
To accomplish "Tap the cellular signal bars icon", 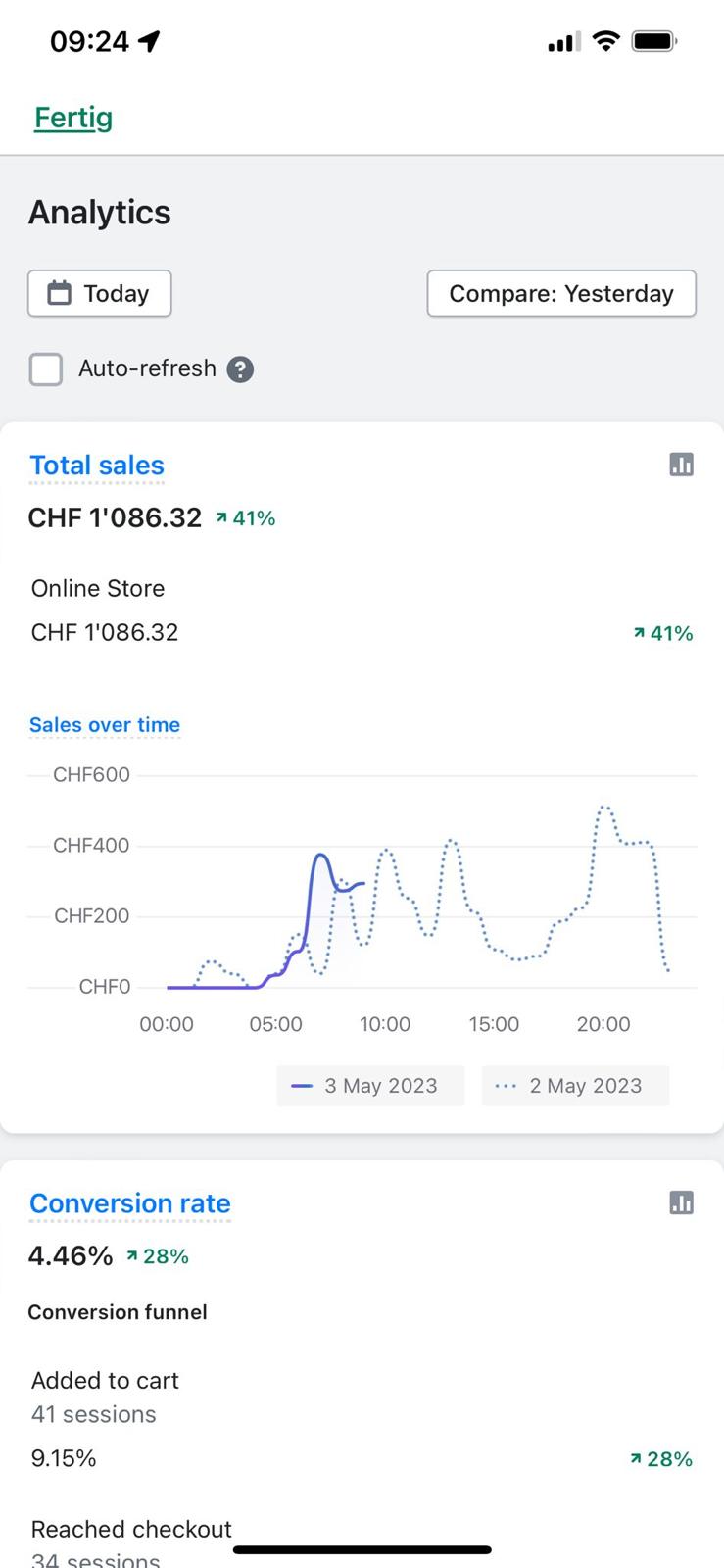I will click(563, 42).
